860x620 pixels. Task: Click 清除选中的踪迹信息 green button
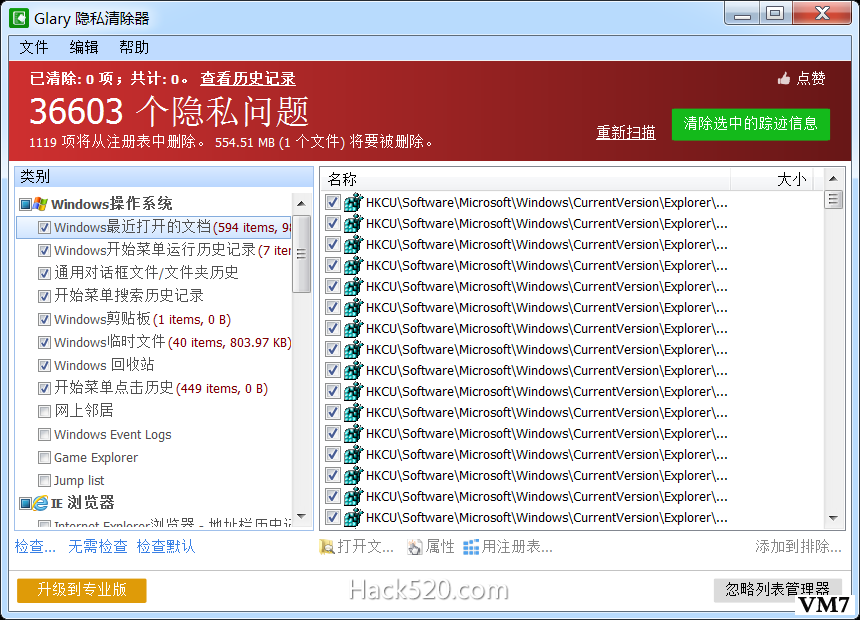[x=750, y=124]
